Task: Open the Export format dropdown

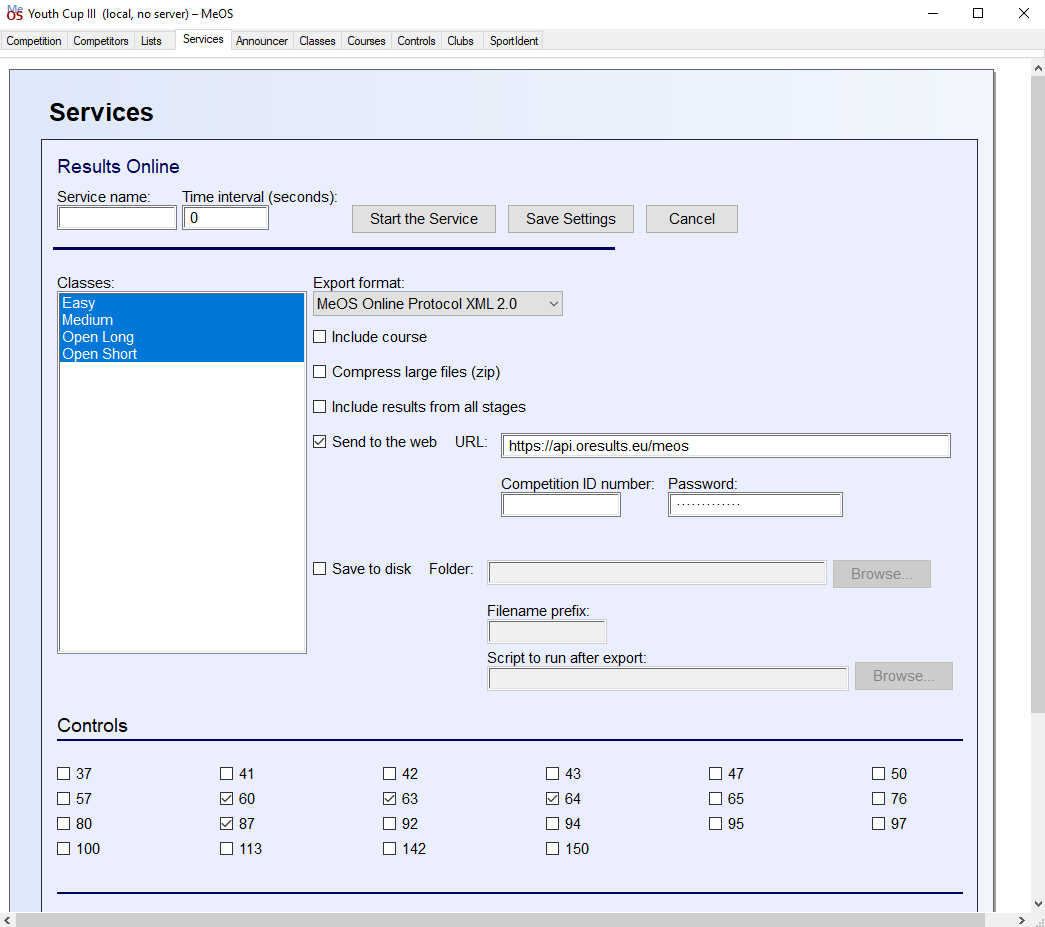Action: pyautogui.click(x=438, y=304)
